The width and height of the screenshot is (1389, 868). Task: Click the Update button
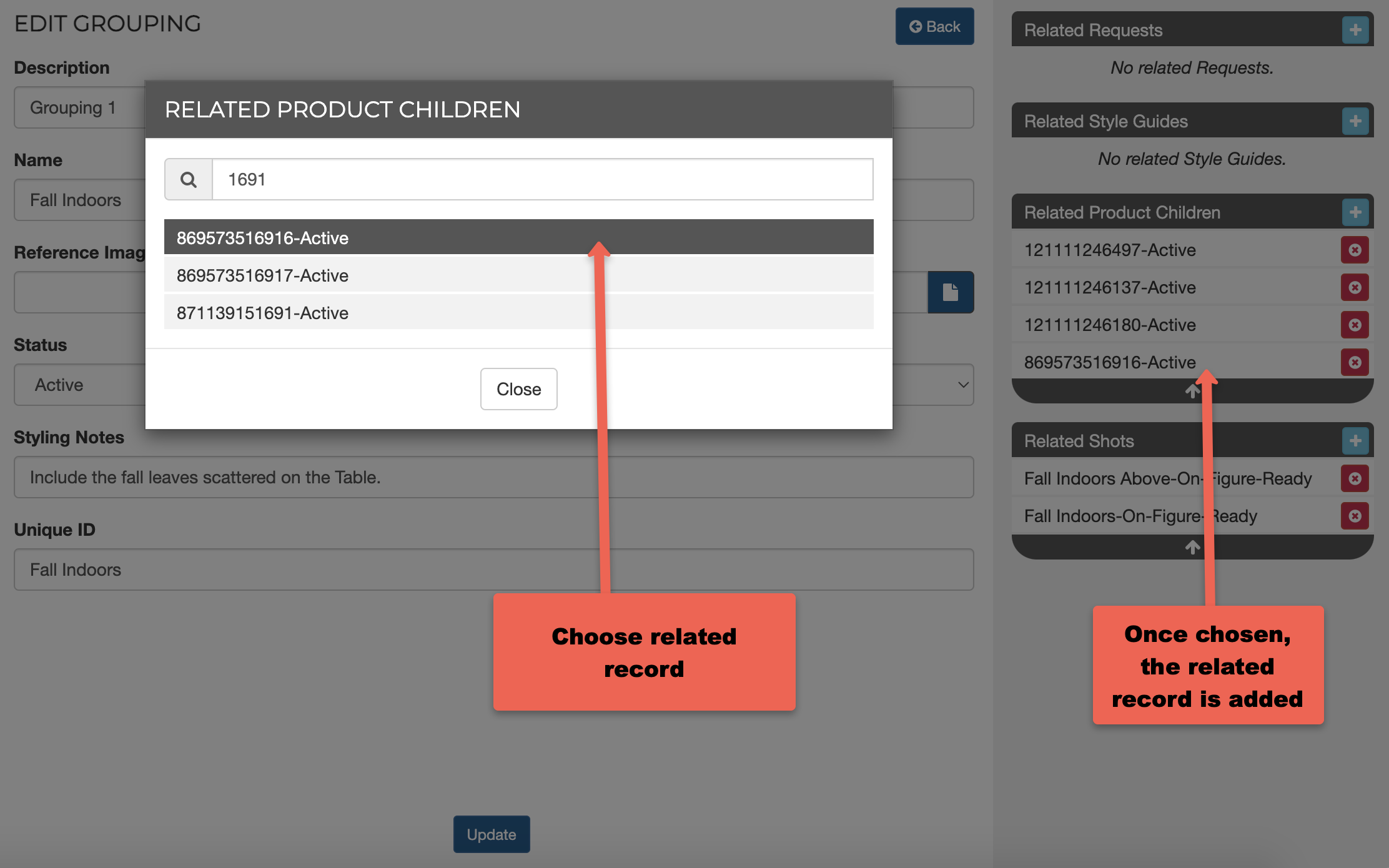(x=492, y=834)
